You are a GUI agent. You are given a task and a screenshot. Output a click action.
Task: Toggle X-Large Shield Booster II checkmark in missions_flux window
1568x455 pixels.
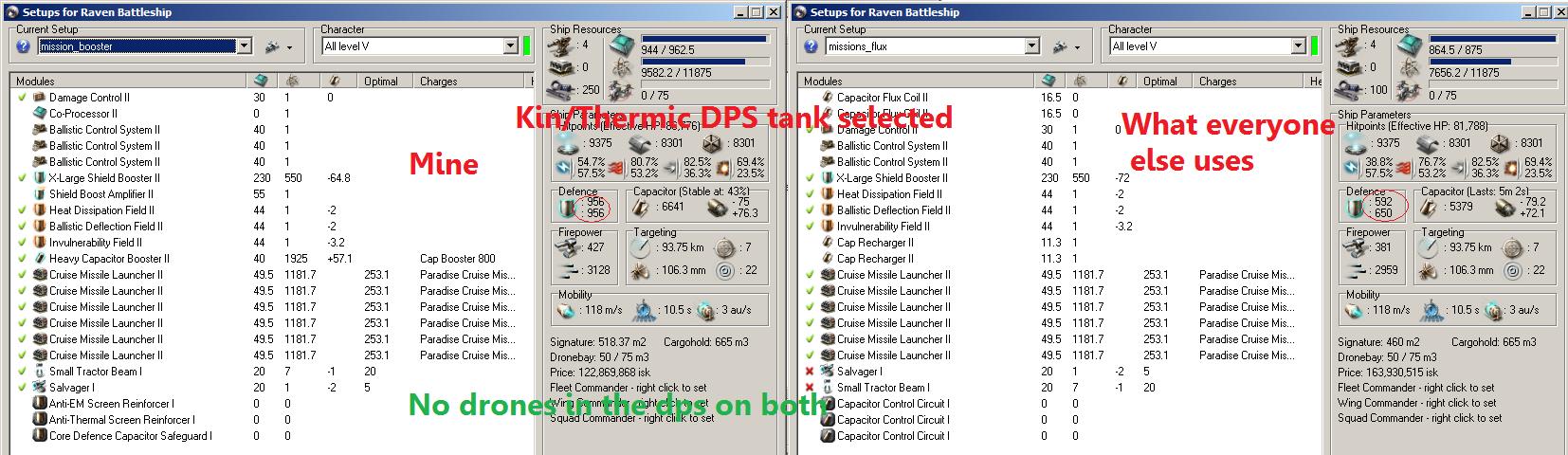(810, 177)
